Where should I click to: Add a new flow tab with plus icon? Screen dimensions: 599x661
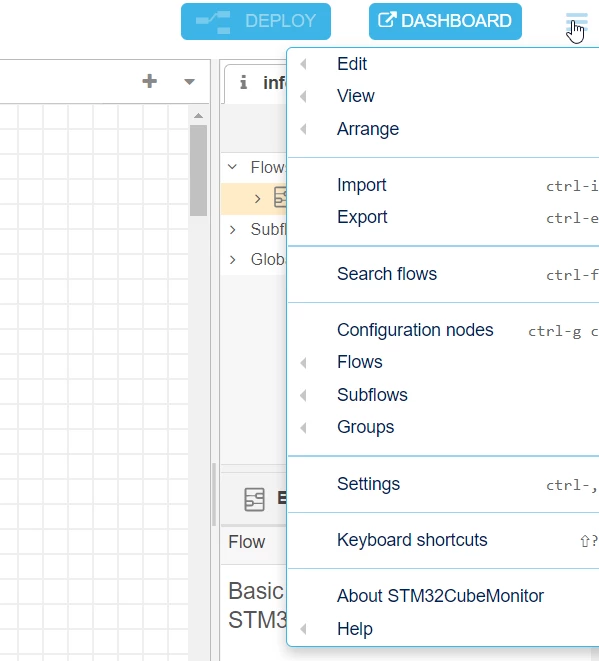pos(150,81)
